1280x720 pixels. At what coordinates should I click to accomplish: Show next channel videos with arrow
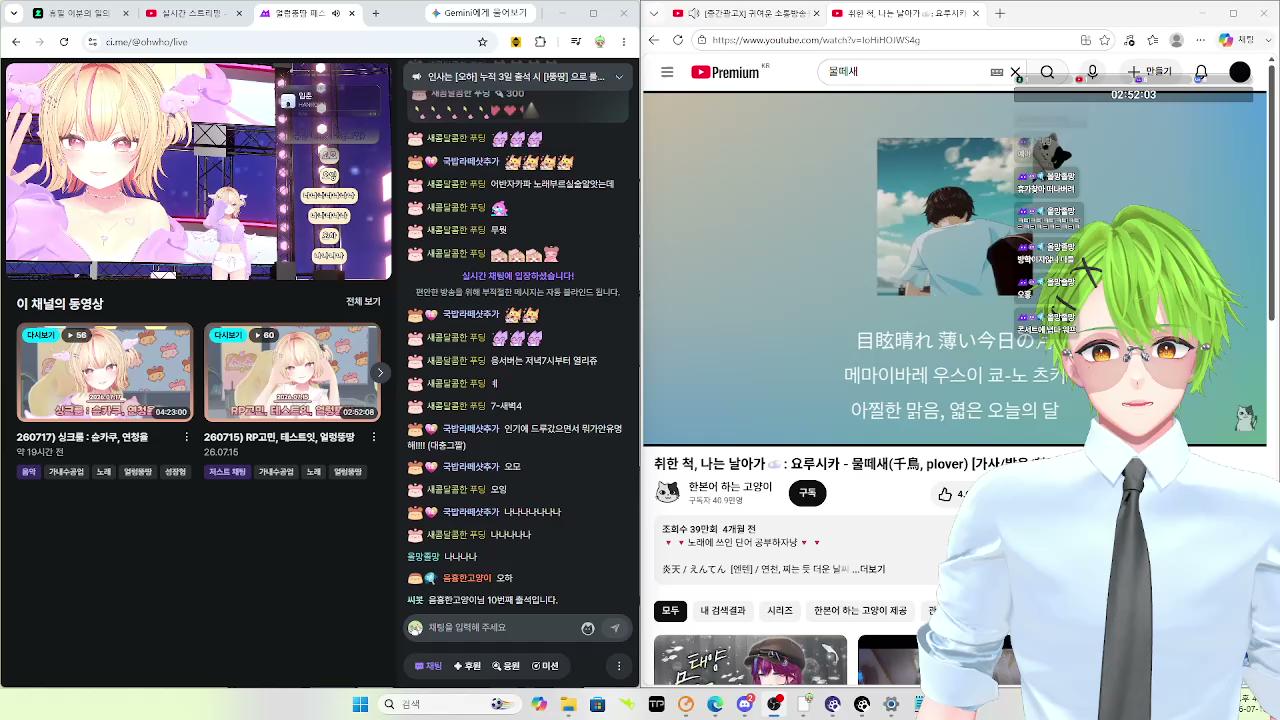pos(380,373)
